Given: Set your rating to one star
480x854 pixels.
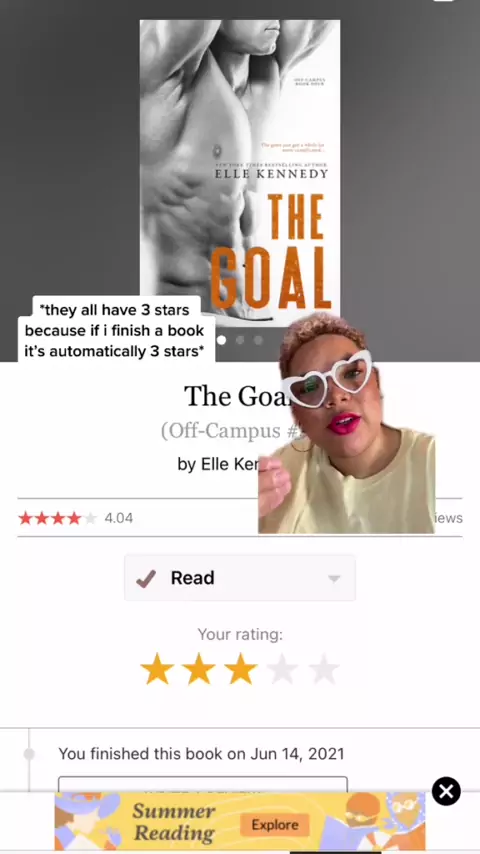Looking at the screenshot, I should 157,669.
